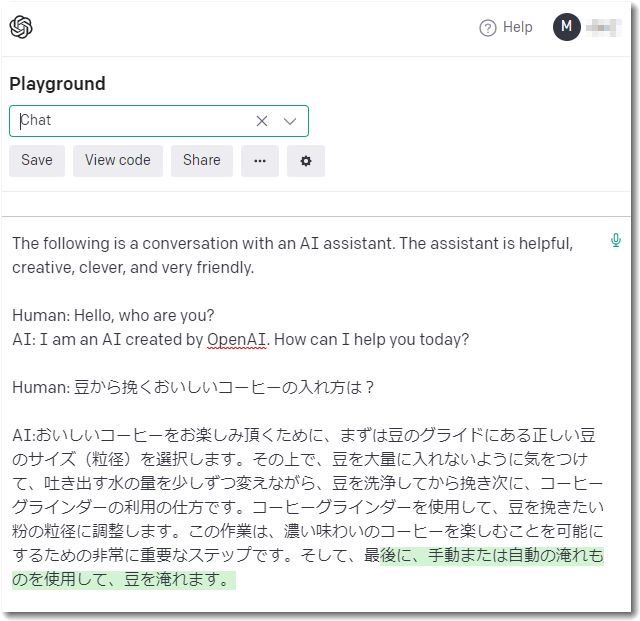Focus the Chat preset combo box

159,121
